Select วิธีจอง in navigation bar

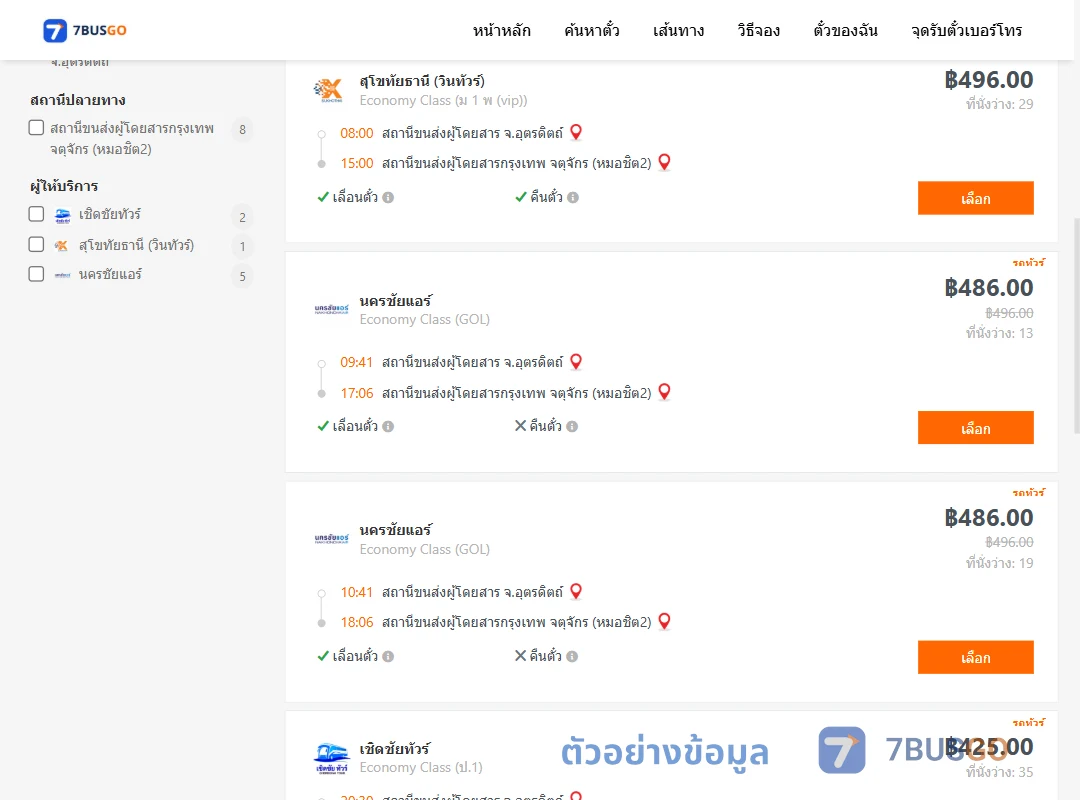758,30
